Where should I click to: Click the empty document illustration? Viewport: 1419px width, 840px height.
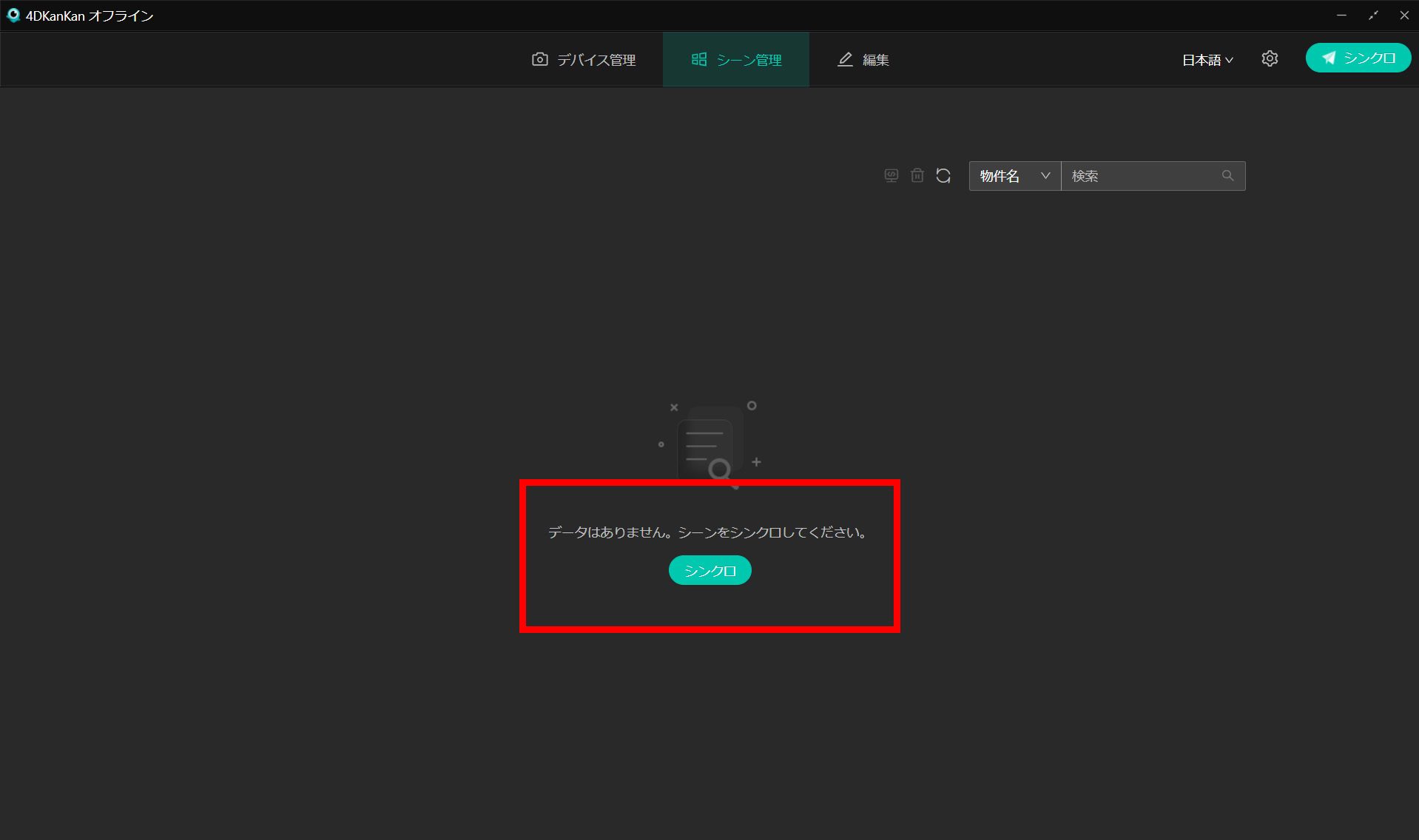(x=709, y=444)
